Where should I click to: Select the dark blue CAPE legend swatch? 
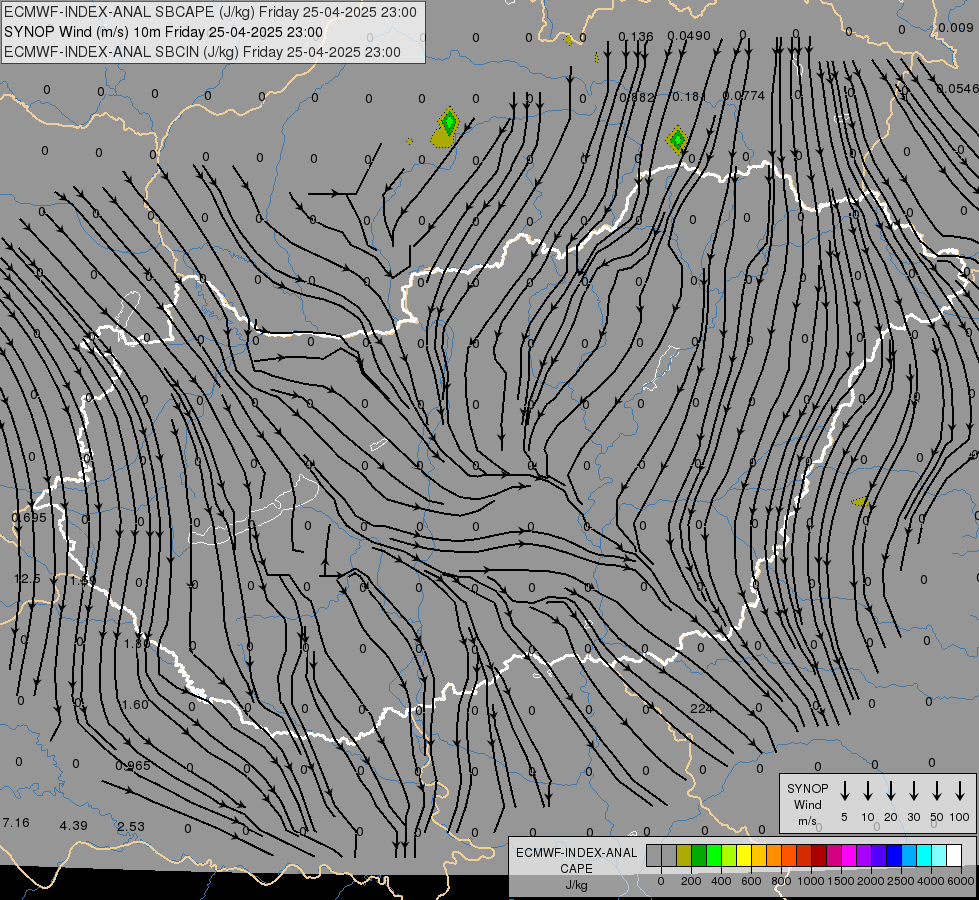[x=893, y=855]
